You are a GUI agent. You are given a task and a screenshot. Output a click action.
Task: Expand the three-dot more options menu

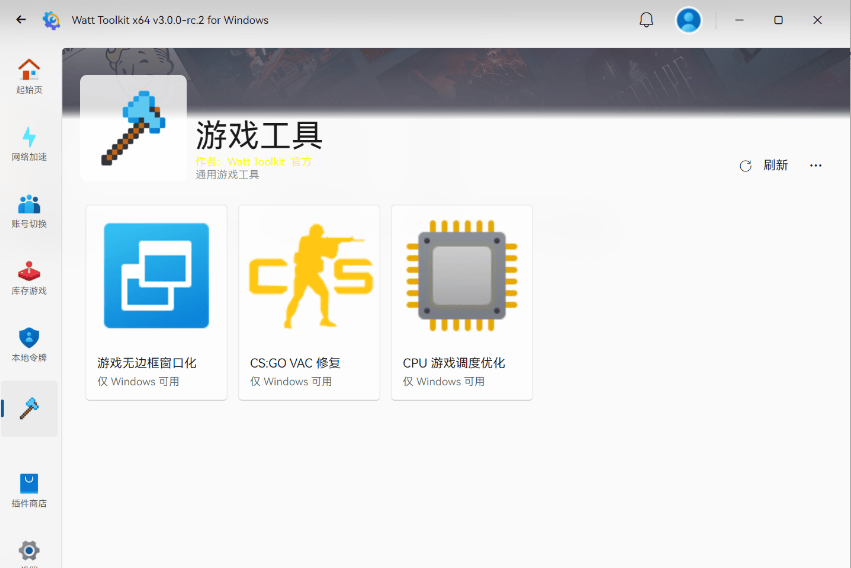[816, 166]
